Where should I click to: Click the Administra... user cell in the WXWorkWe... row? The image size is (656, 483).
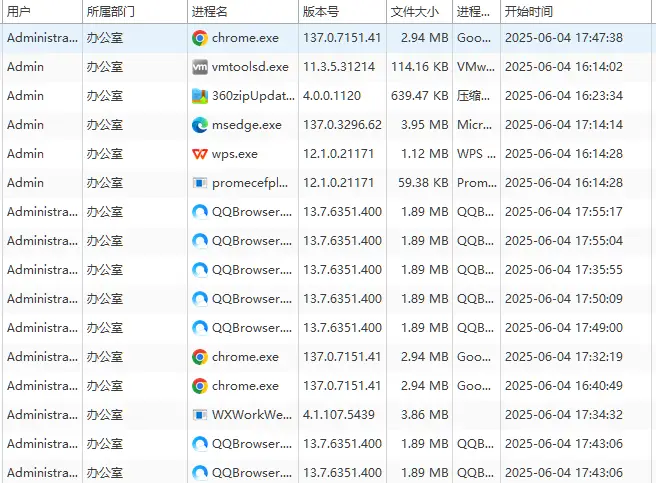click(x=42, y=415)
